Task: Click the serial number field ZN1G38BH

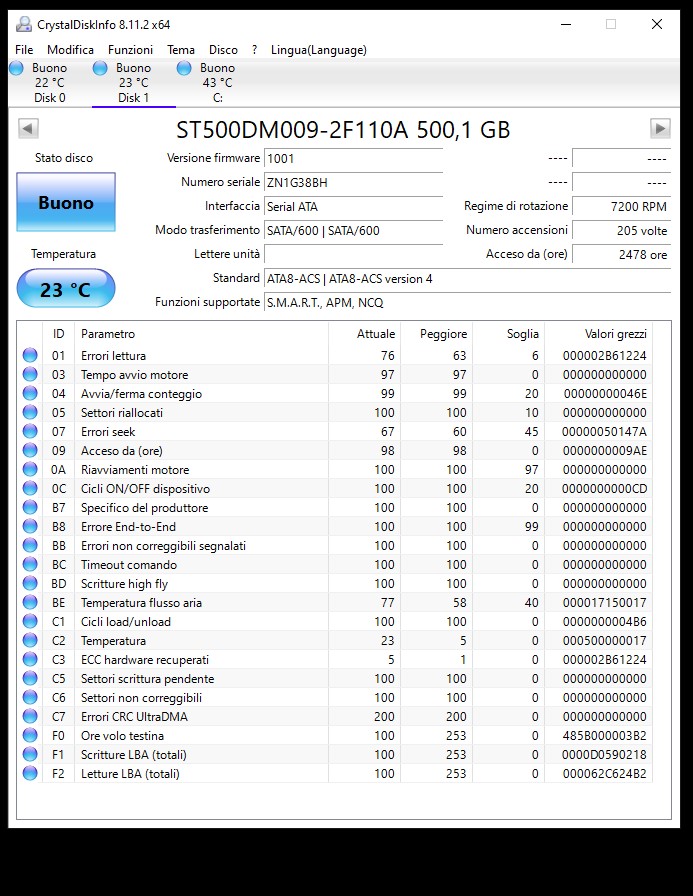Action: 353,182
